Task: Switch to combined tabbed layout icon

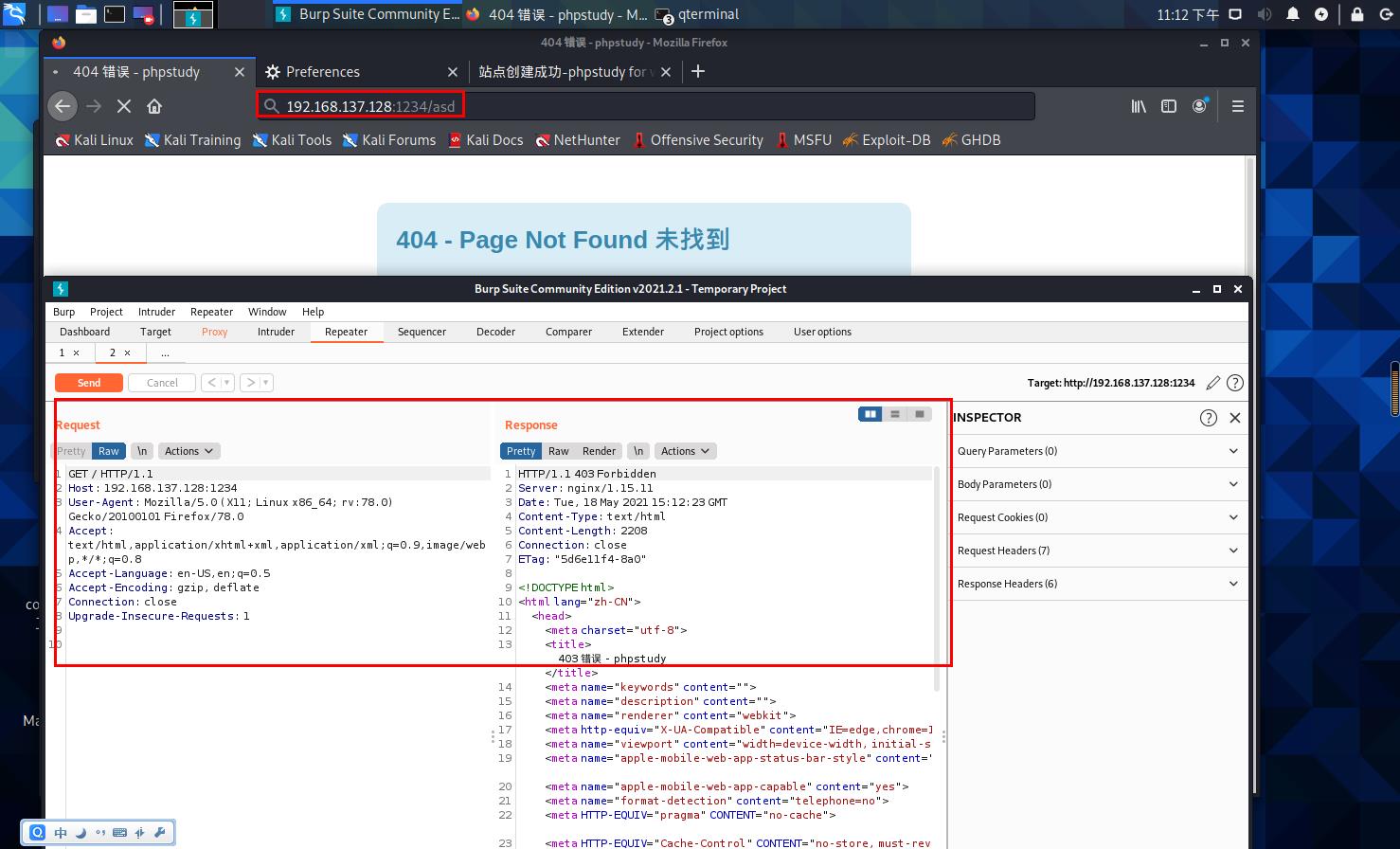Action: [920, 414]
